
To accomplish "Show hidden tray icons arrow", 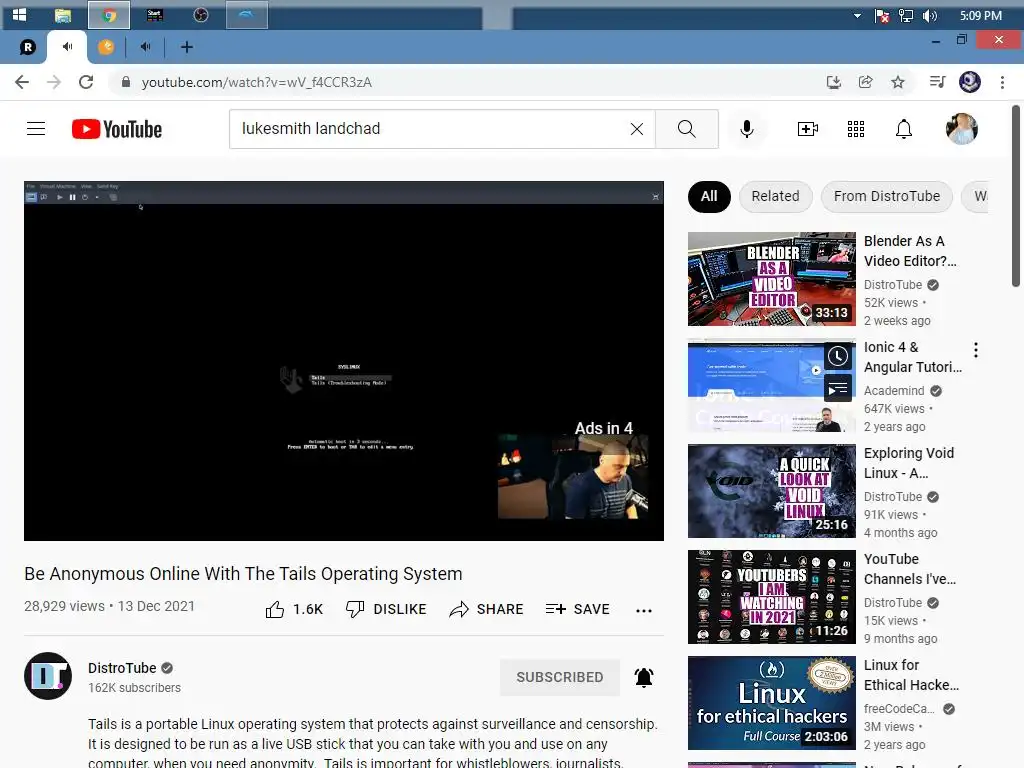I will tap(857, 16).
